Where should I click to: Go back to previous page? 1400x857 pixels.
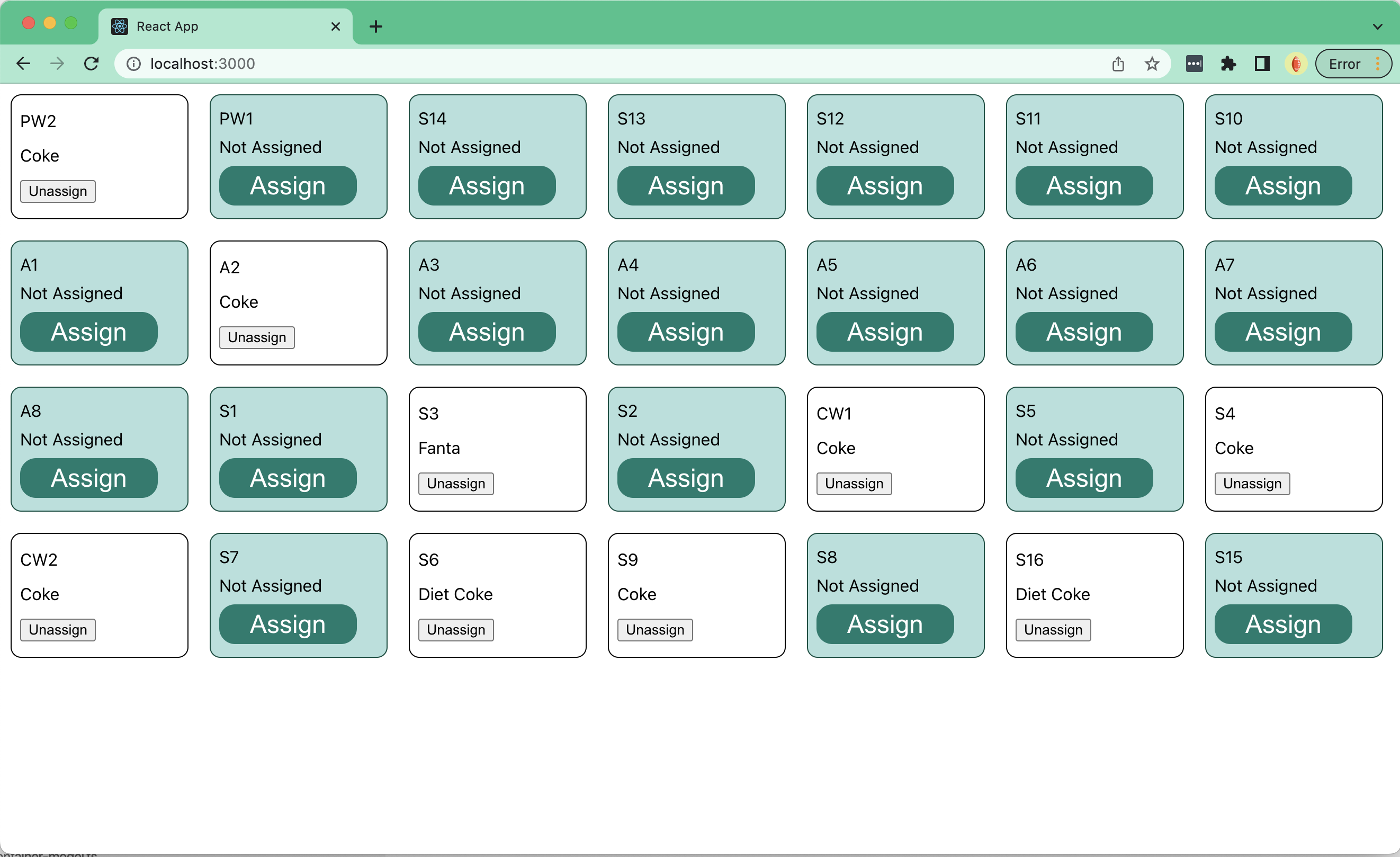pos(23,64)
